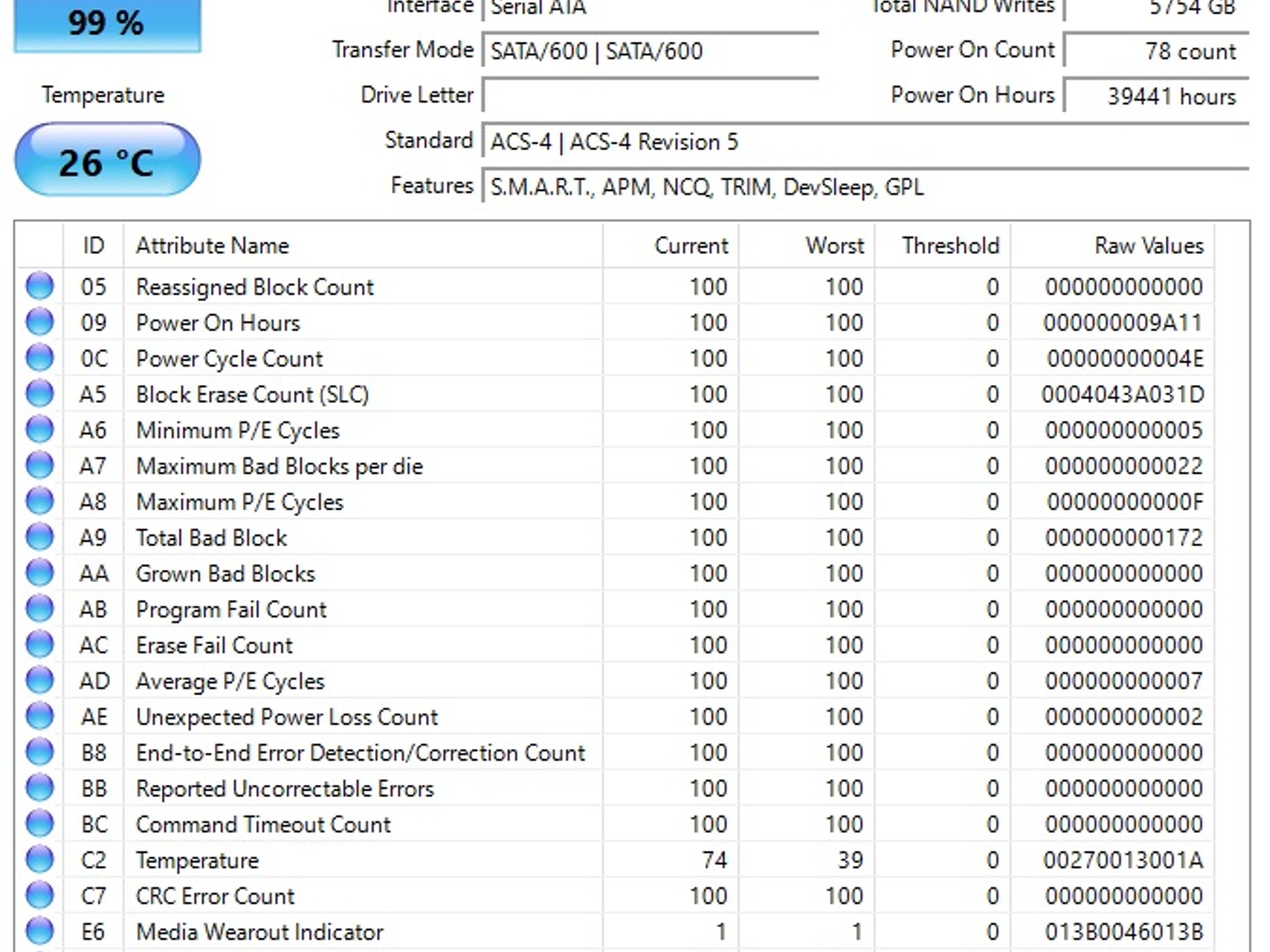Click status orb for Erase Fail Count
The height and width of the screenshot is (952, 1270).
tap(40, 645)
